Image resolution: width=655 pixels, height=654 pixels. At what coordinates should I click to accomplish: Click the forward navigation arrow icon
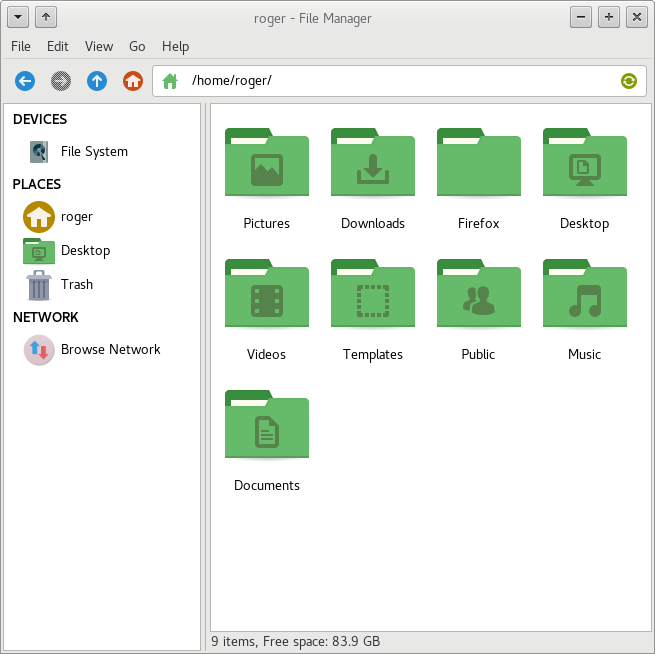tap(61, 81)
